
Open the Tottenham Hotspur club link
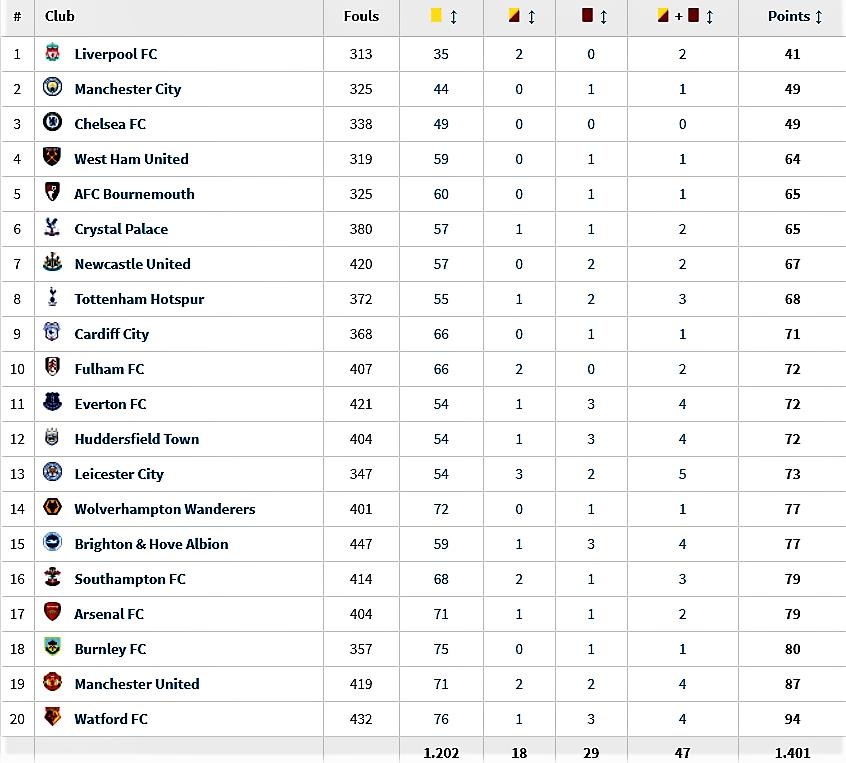pos(139,299)
